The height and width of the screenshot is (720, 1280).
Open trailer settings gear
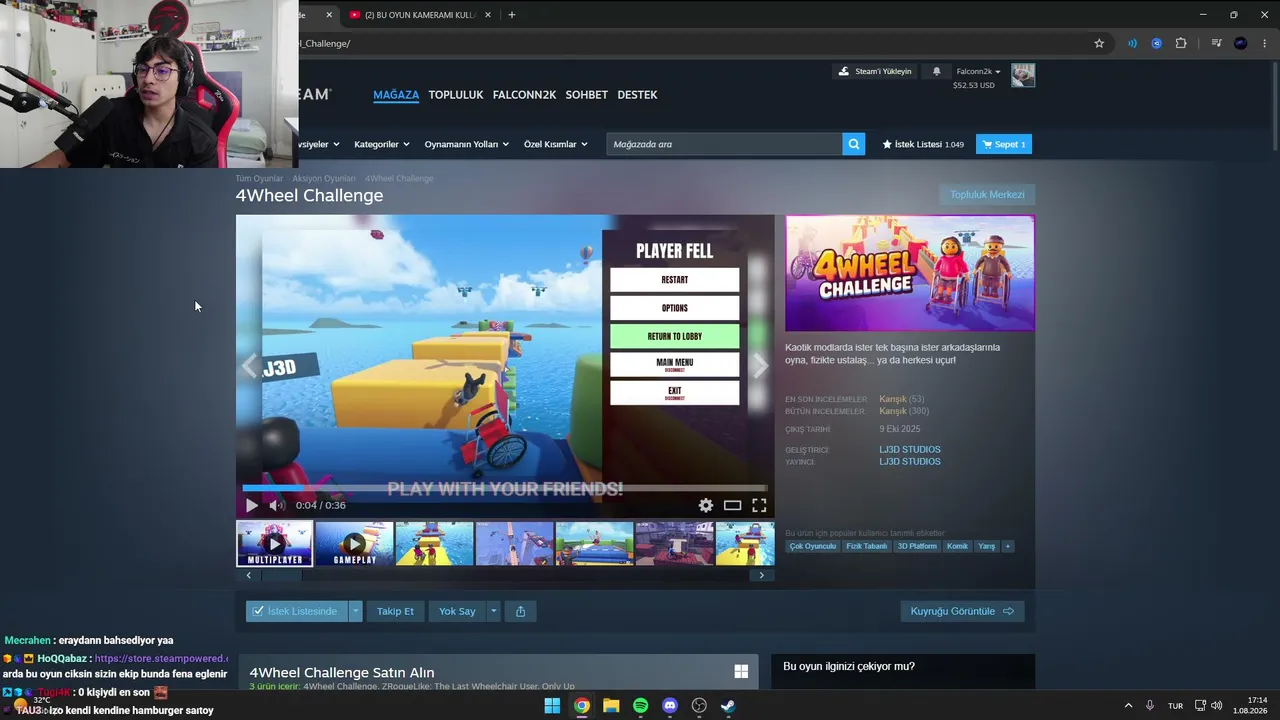[x=706, y=506]
